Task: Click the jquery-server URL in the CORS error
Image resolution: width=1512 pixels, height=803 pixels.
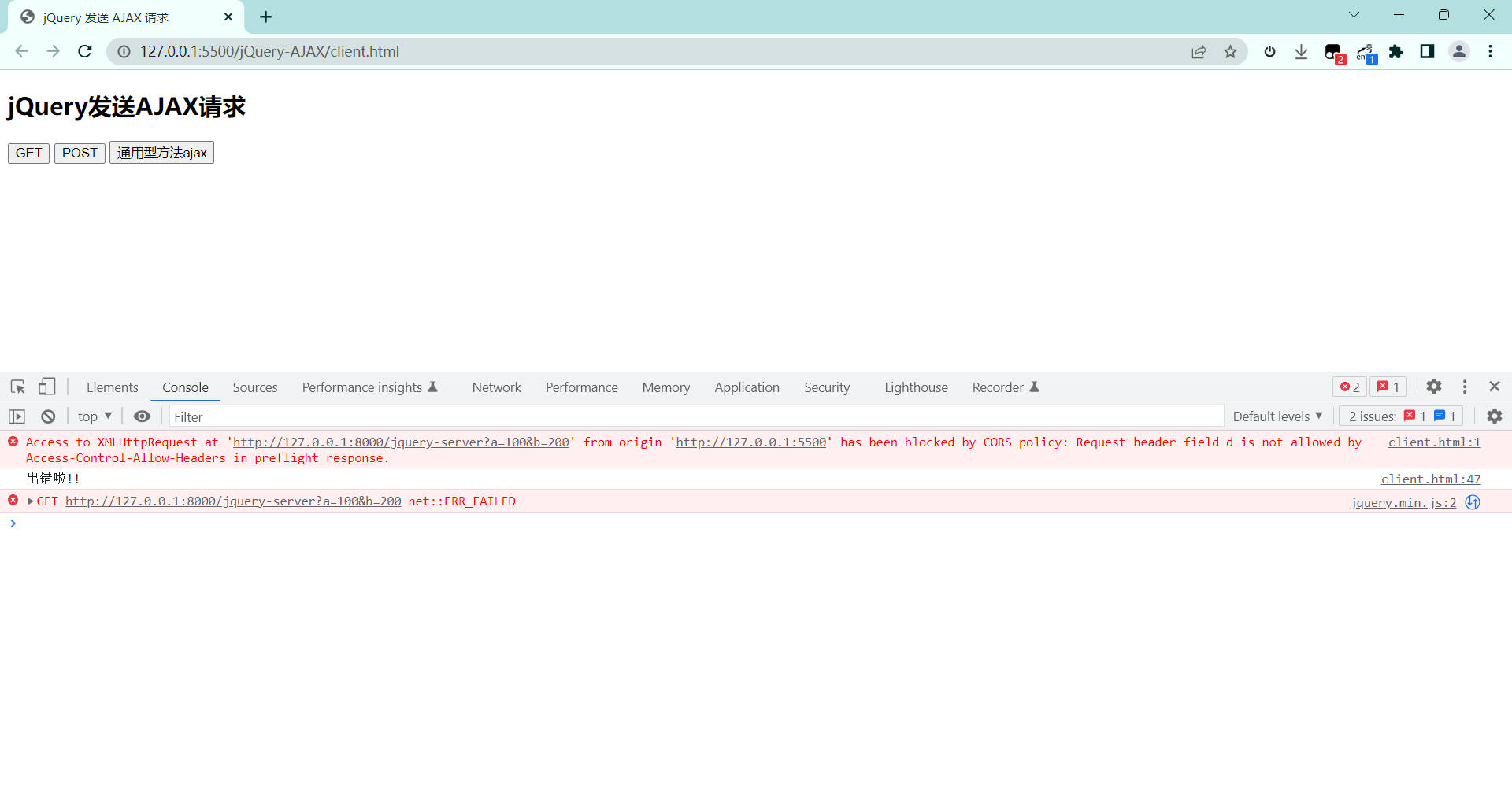Action: [401, 442]
